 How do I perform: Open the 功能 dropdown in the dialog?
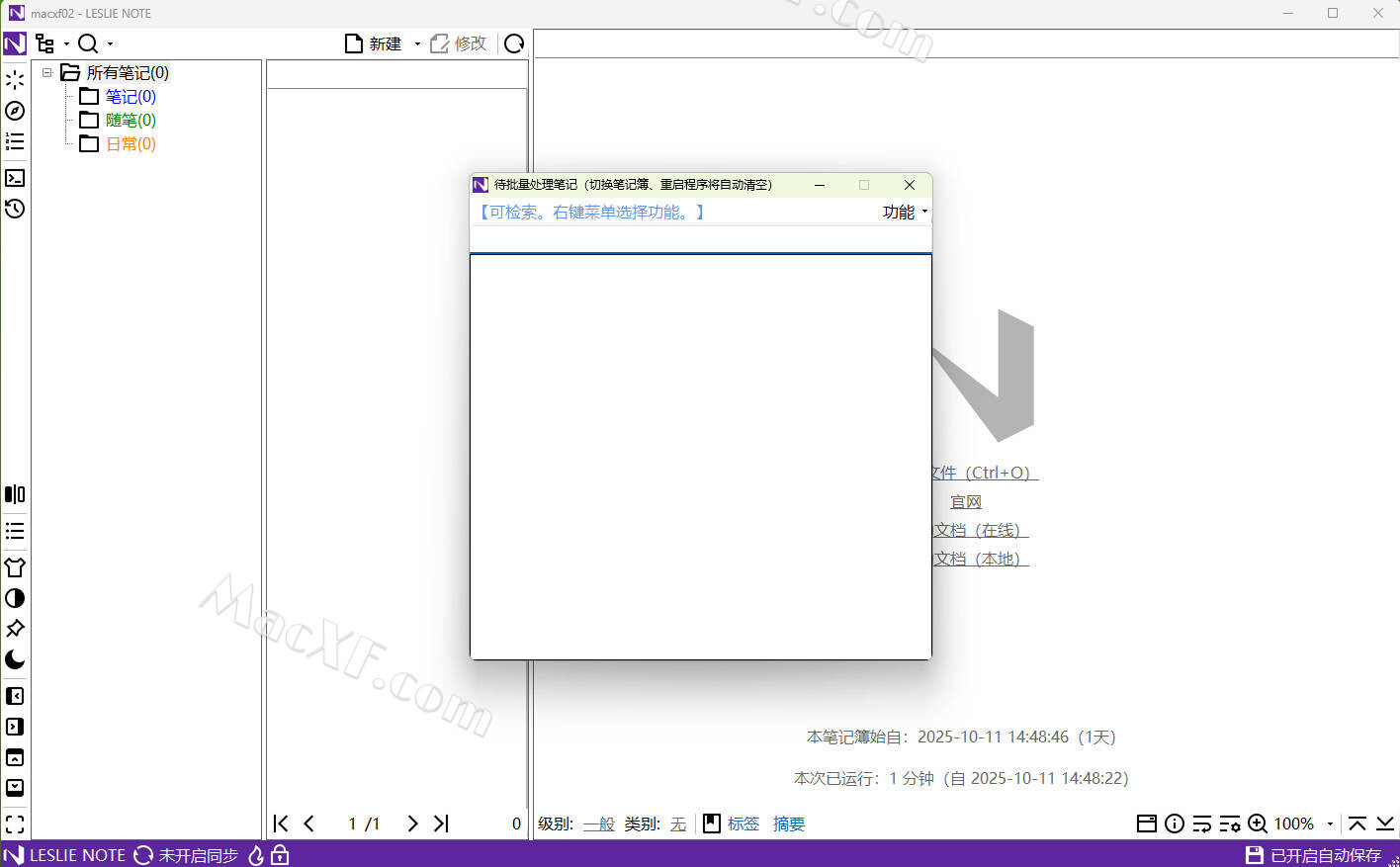[905, 212]
